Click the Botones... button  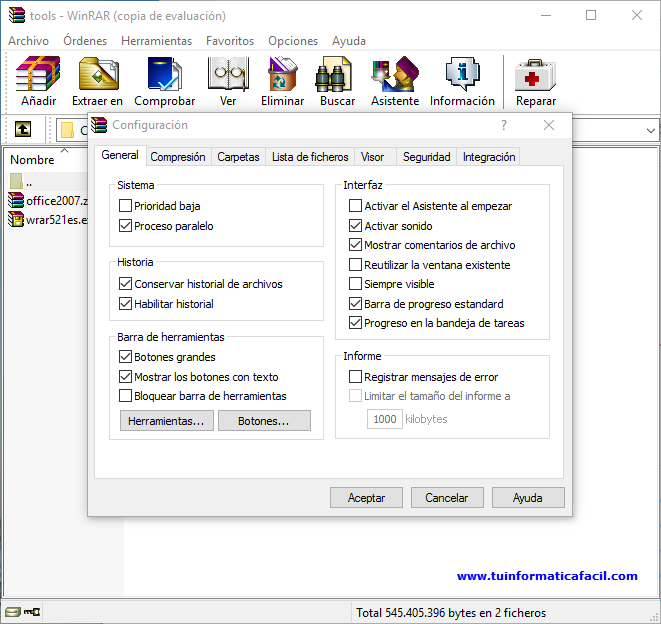(264, 421)
